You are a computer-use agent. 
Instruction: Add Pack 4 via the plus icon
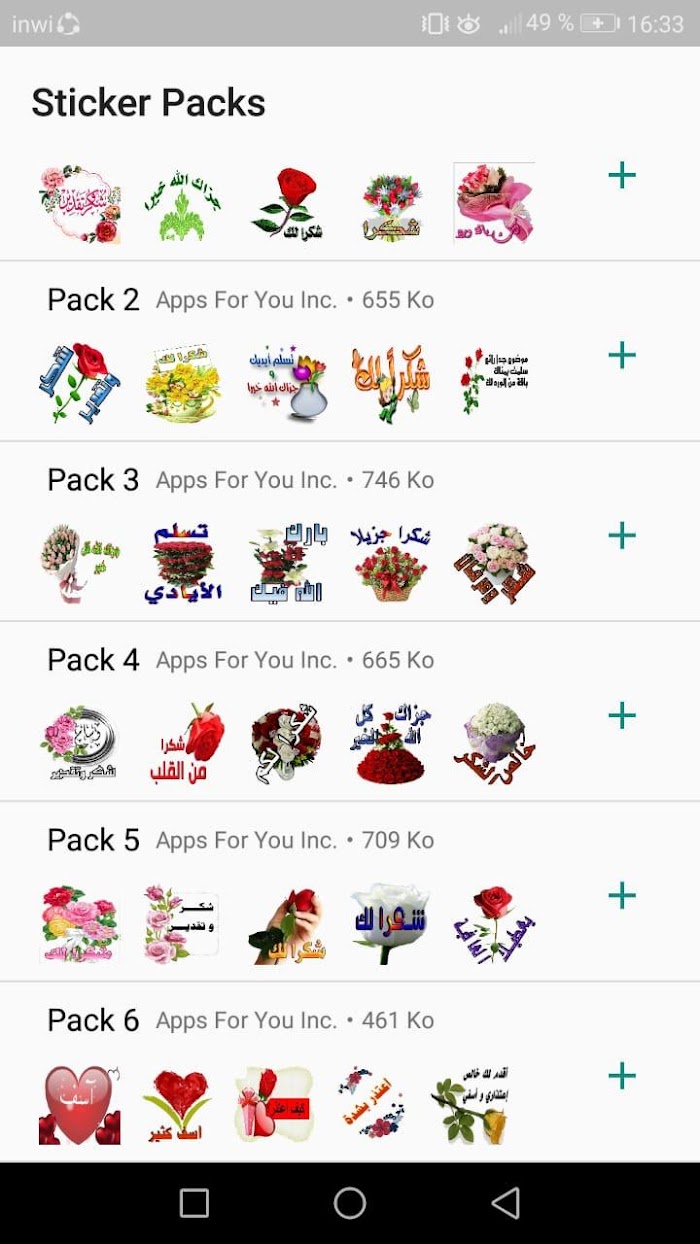[x=622, y=716]
